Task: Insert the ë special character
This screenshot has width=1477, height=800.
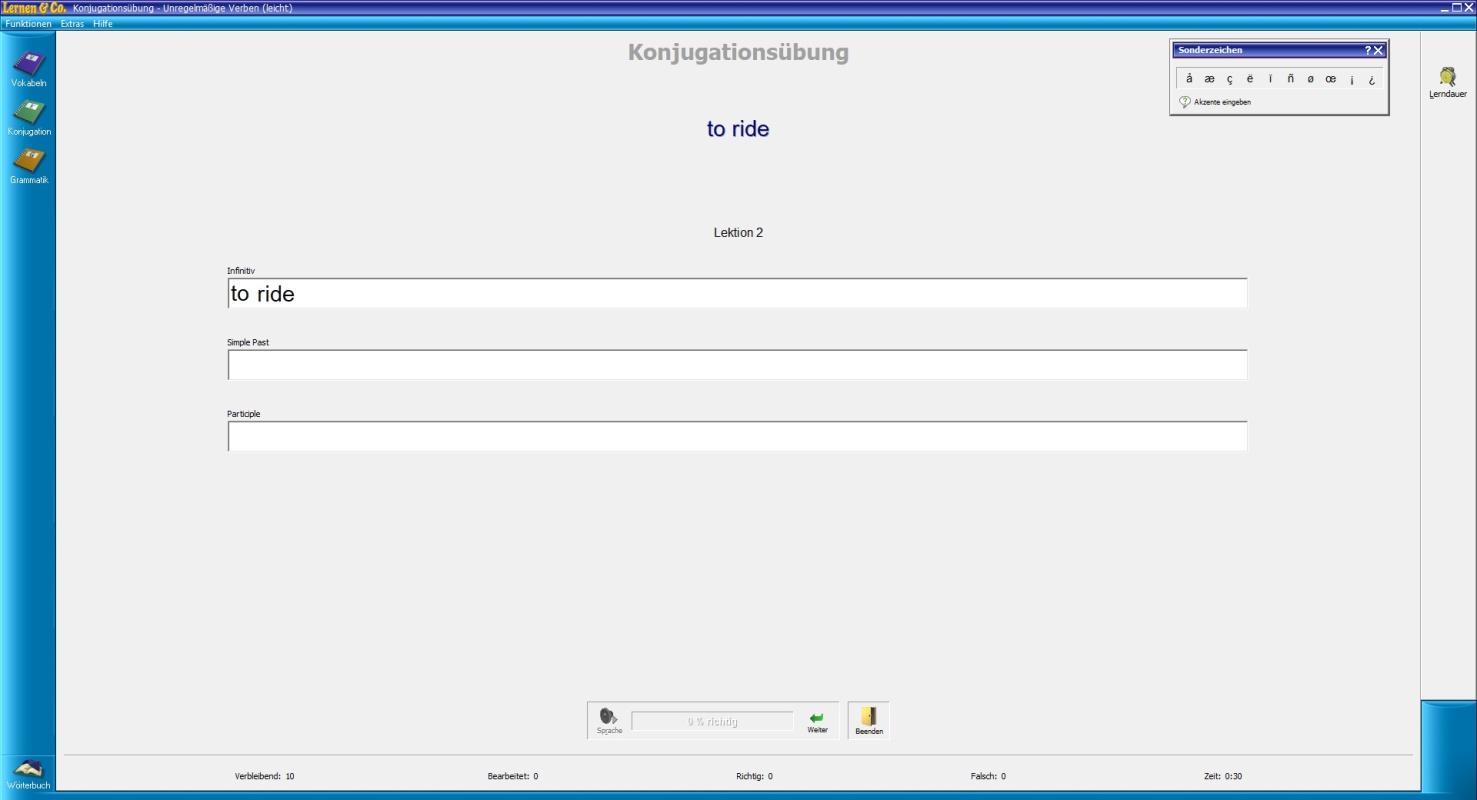Action: tap(1249, 79)
